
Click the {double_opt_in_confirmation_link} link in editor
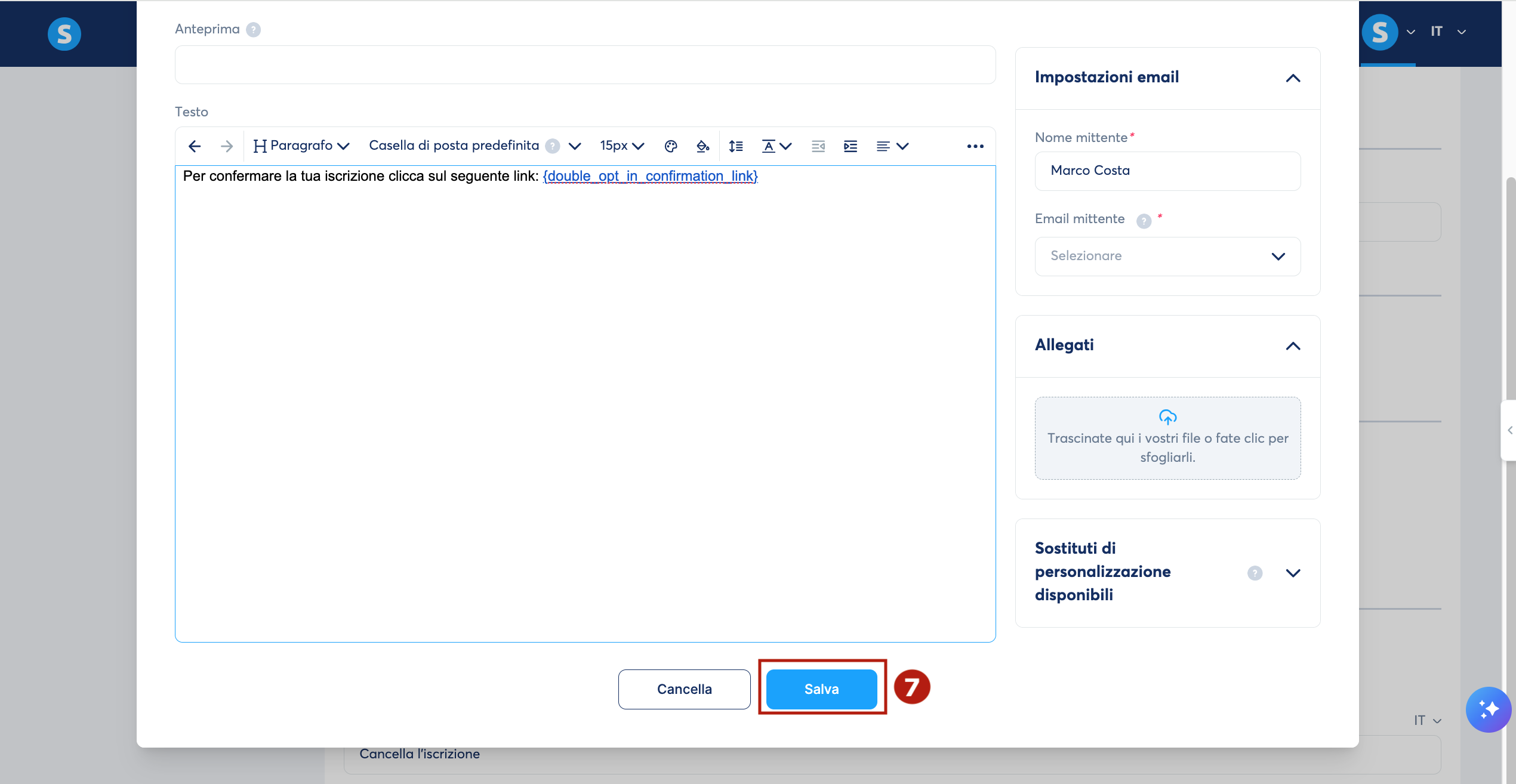click(650, 176)
